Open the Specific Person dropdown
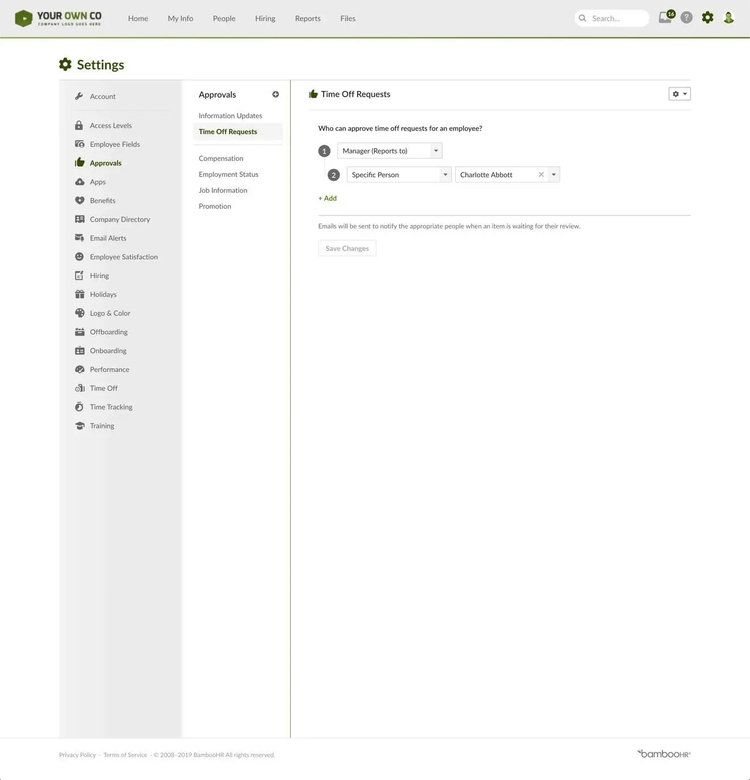Viewport: 750px width, 780px height. pos(399,175)
